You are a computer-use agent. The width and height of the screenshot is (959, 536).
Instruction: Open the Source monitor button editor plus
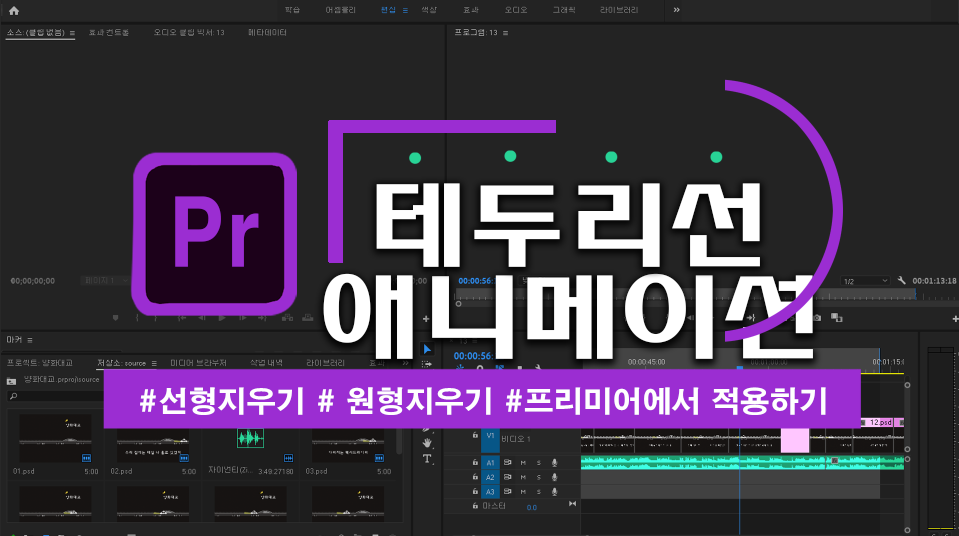[426, 319]
